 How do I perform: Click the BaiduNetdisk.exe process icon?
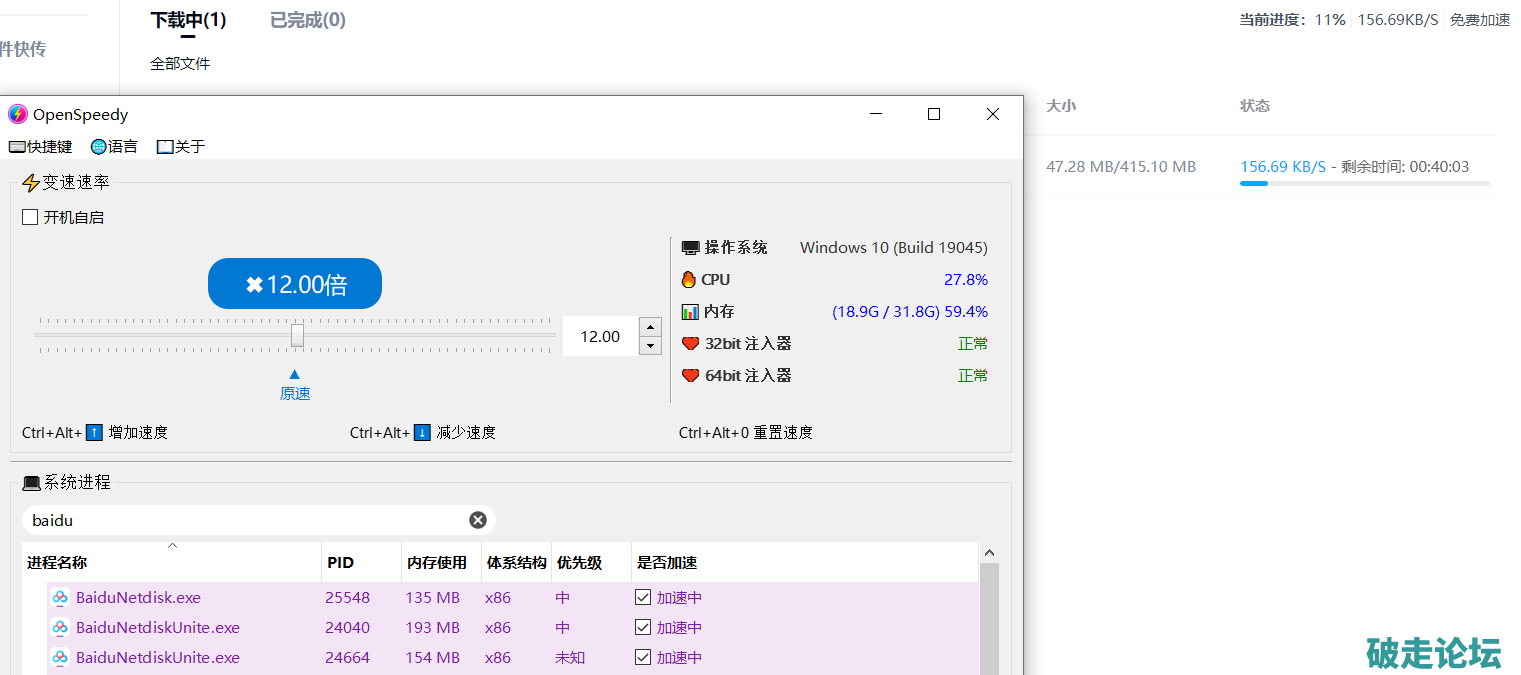click(60, 598)
